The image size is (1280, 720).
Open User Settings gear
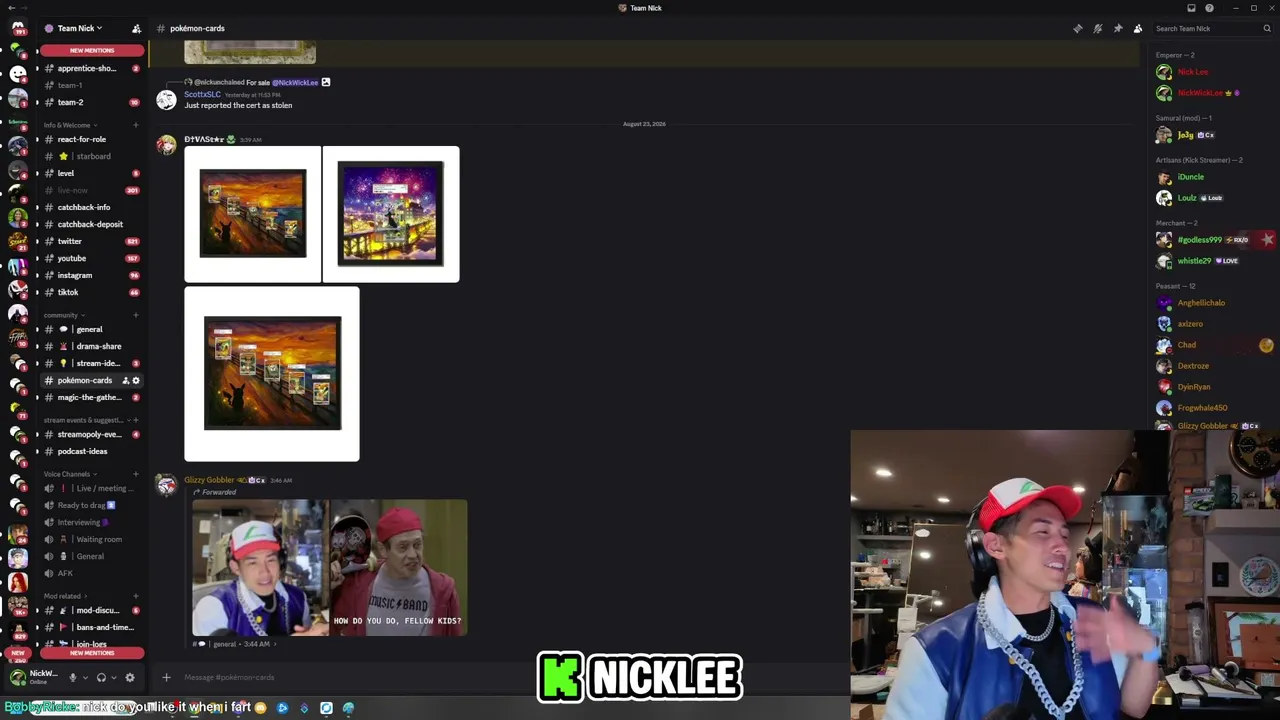pos(129,677)
